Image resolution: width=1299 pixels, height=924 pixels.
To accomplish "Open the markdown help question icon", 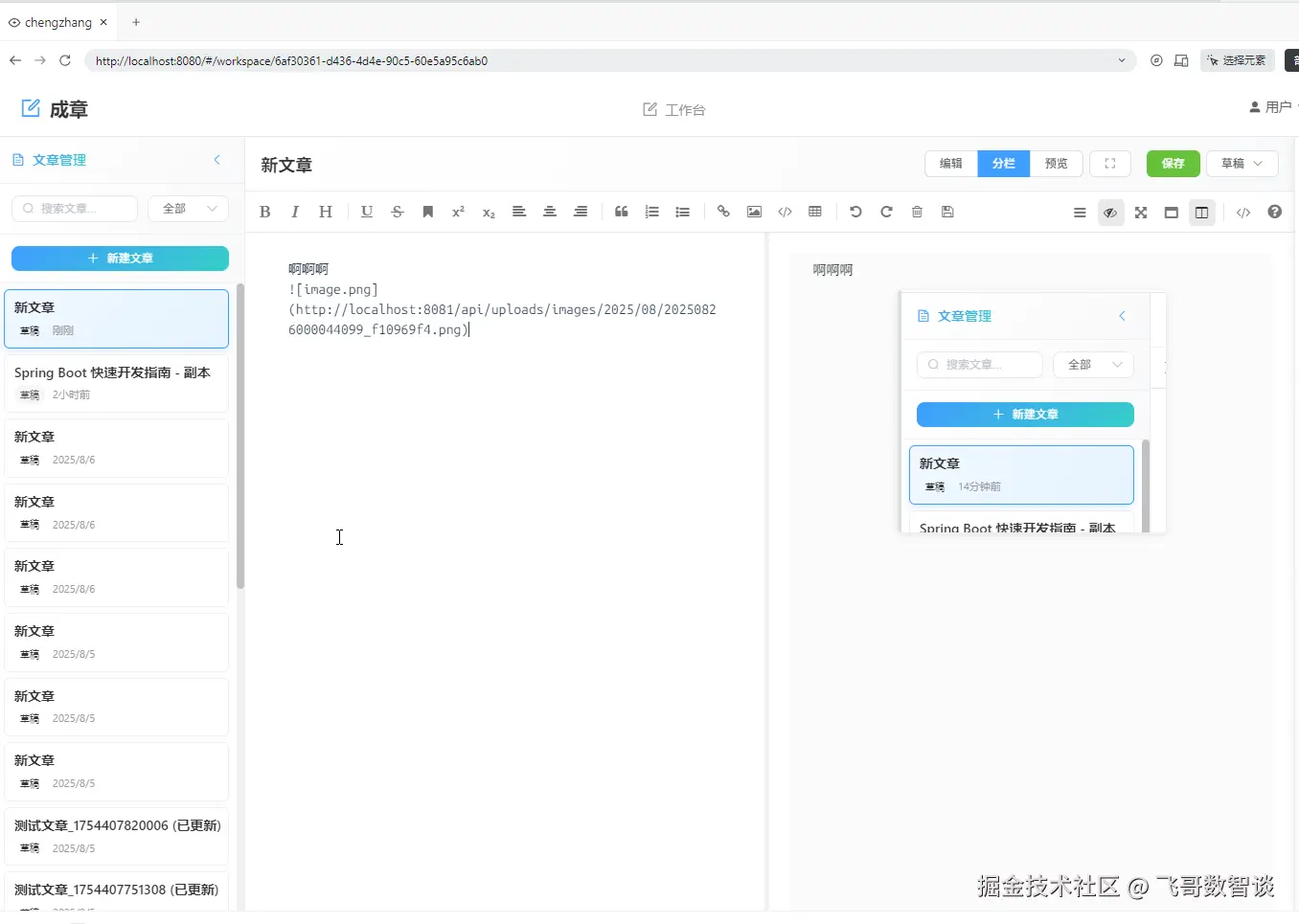I will (x=1274, y=212).
